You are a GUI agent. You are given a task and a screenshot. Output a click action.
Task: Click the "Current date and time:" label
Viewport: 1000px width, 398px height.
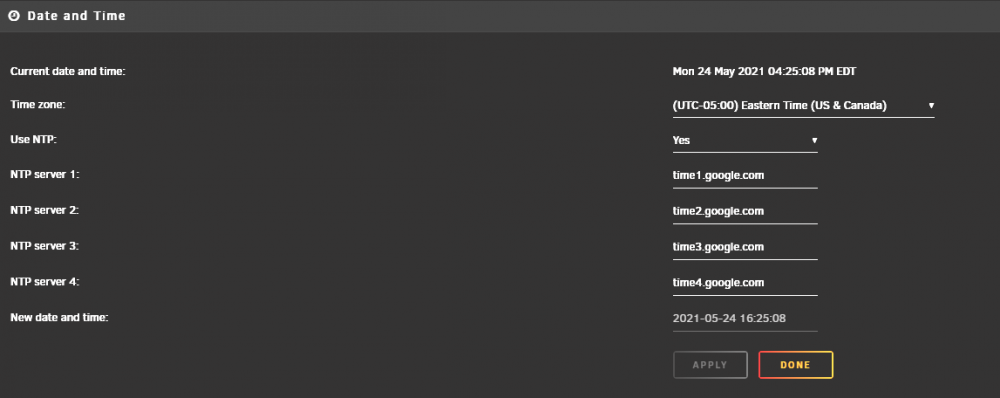coord(68,71)
